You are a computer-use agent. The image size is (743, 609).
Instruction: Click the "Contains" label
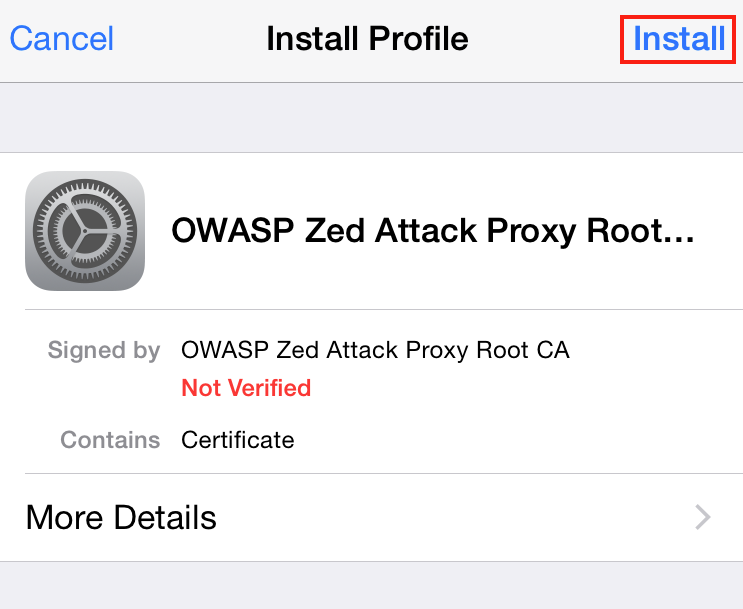[110, 440]
